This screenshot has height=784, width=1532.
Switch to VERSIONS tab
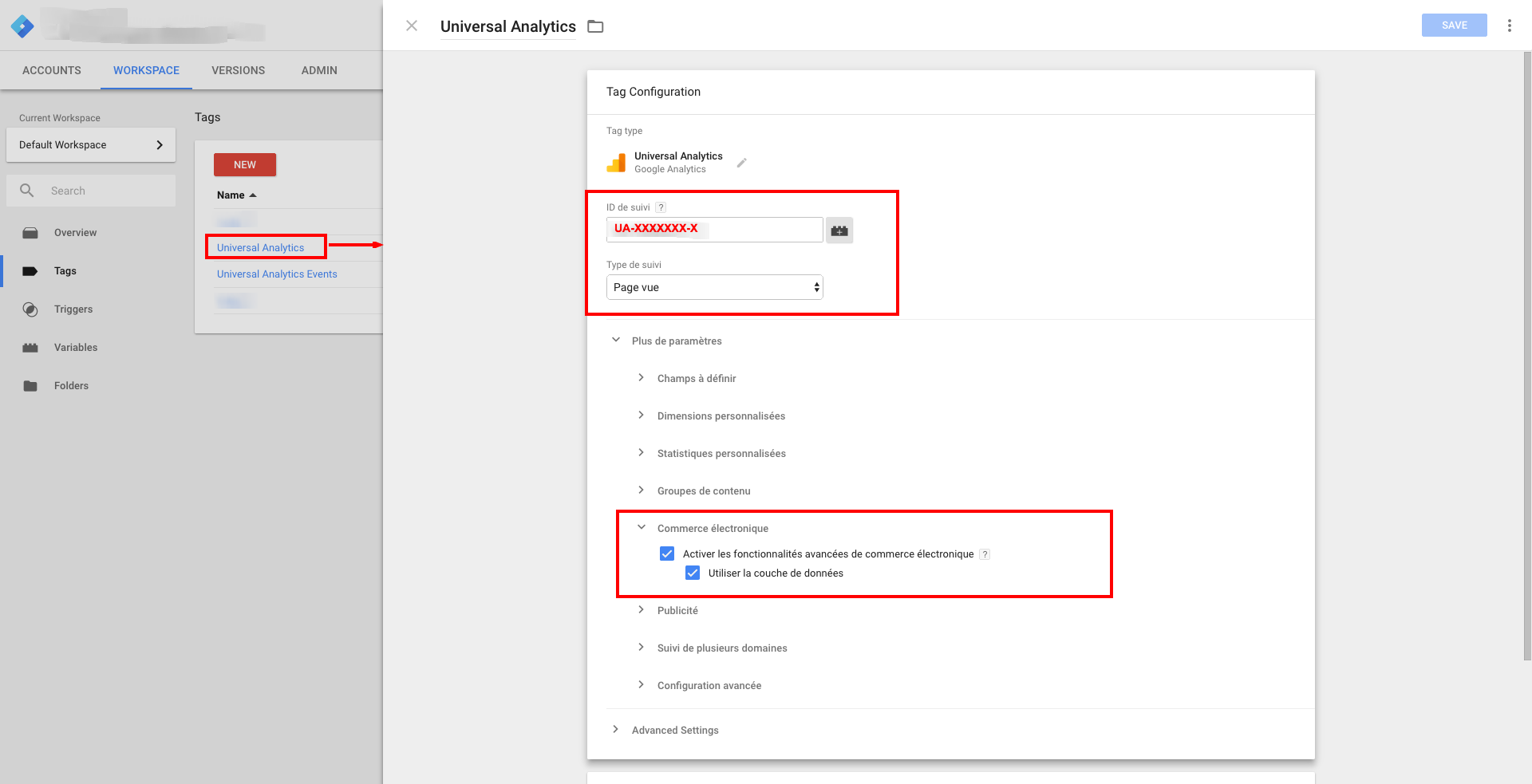coord(238,70)
